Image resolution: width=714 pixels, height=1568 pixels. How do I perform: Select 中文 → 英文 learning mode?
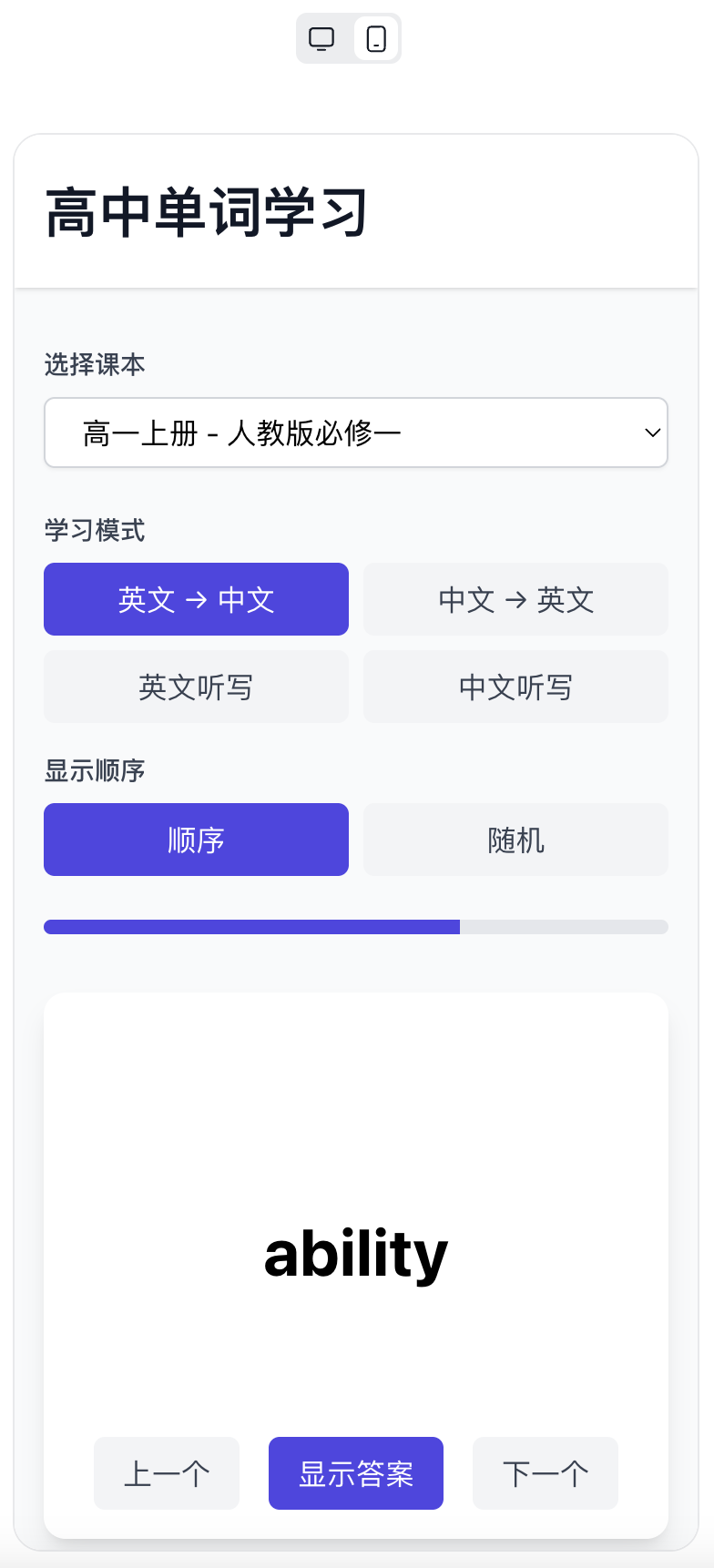pos(515,599)
